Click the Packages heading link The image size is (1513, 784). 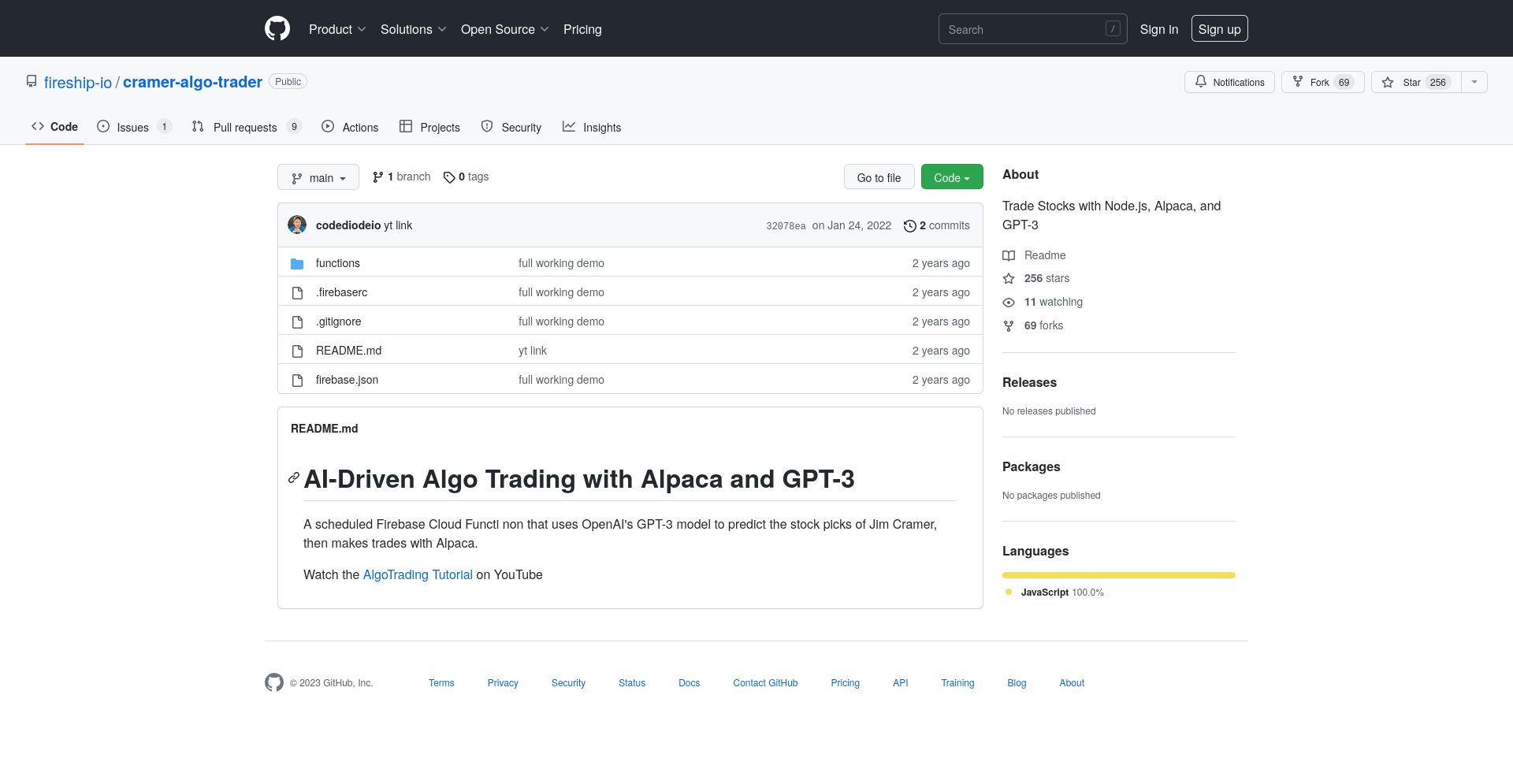(x=1031, y=466)
